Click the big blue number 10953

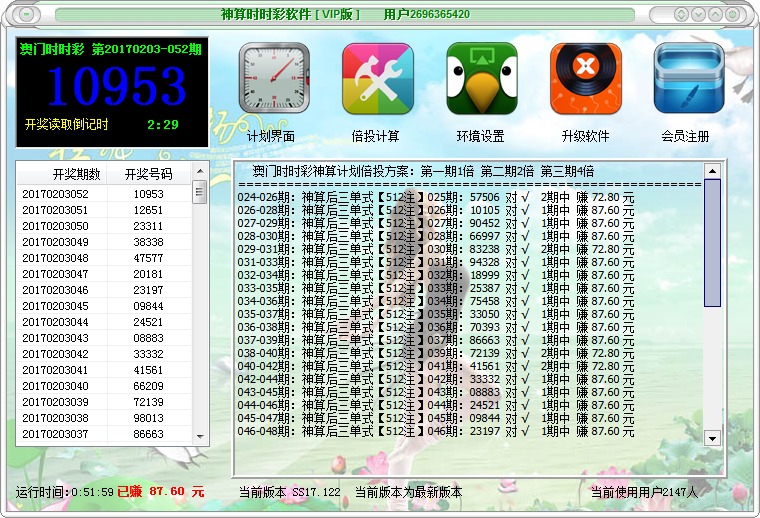click(117, 86)
